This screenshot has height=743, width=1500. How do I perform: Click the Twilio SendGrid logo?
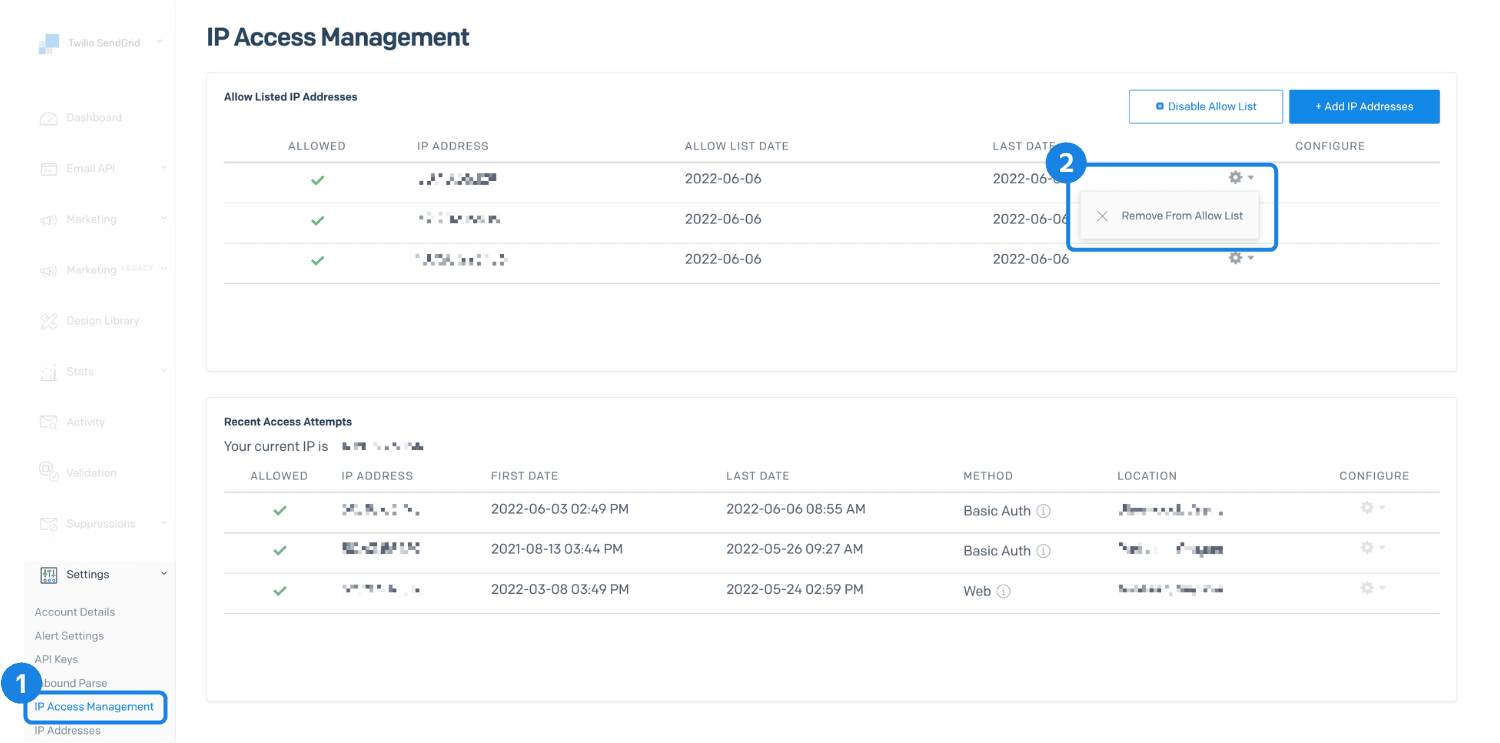(49, 42)
